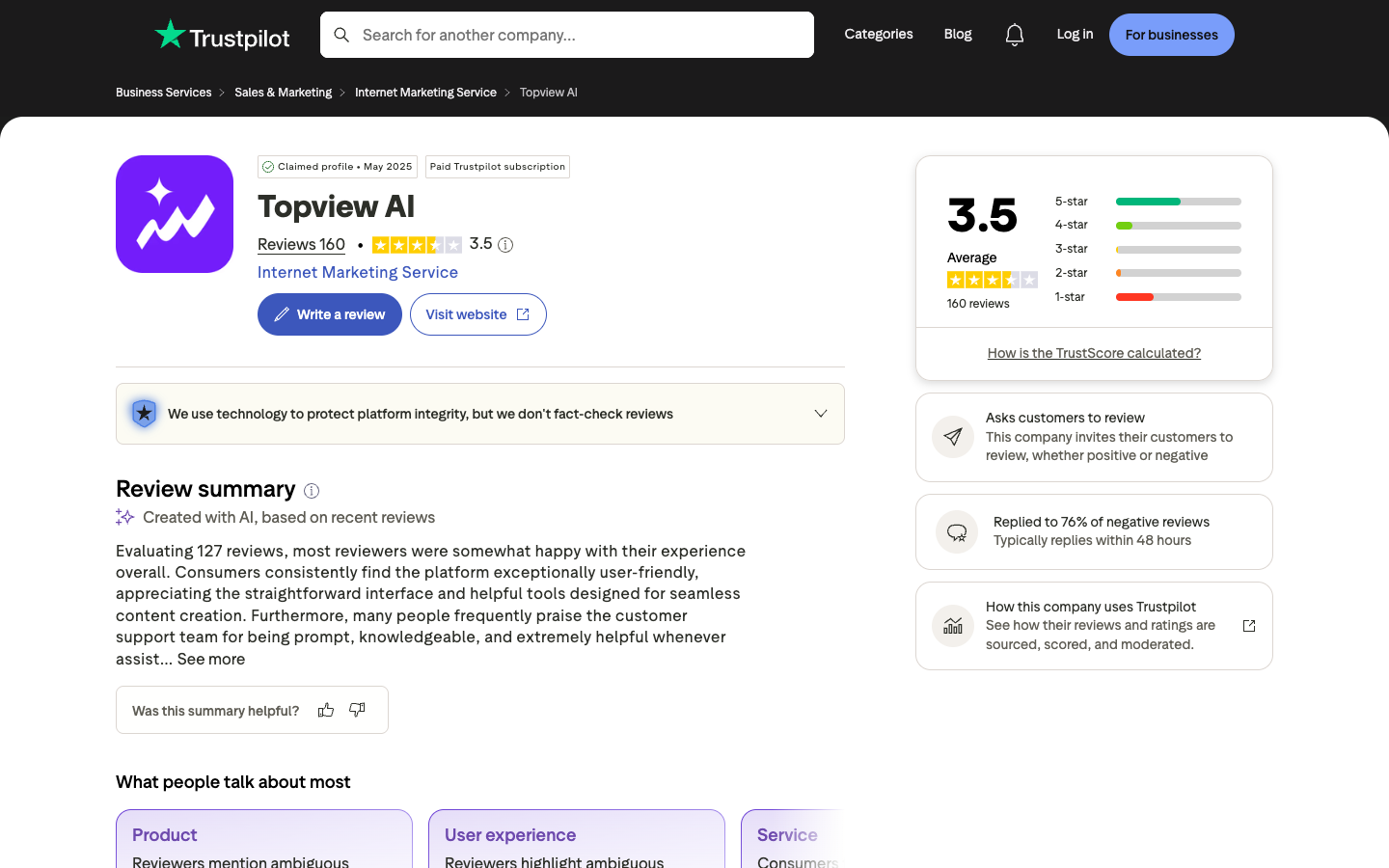The width and height of the screenshot is (1389, 868).
Task: Click the info icon beside 3.5 score
Action: coord(505,245)
